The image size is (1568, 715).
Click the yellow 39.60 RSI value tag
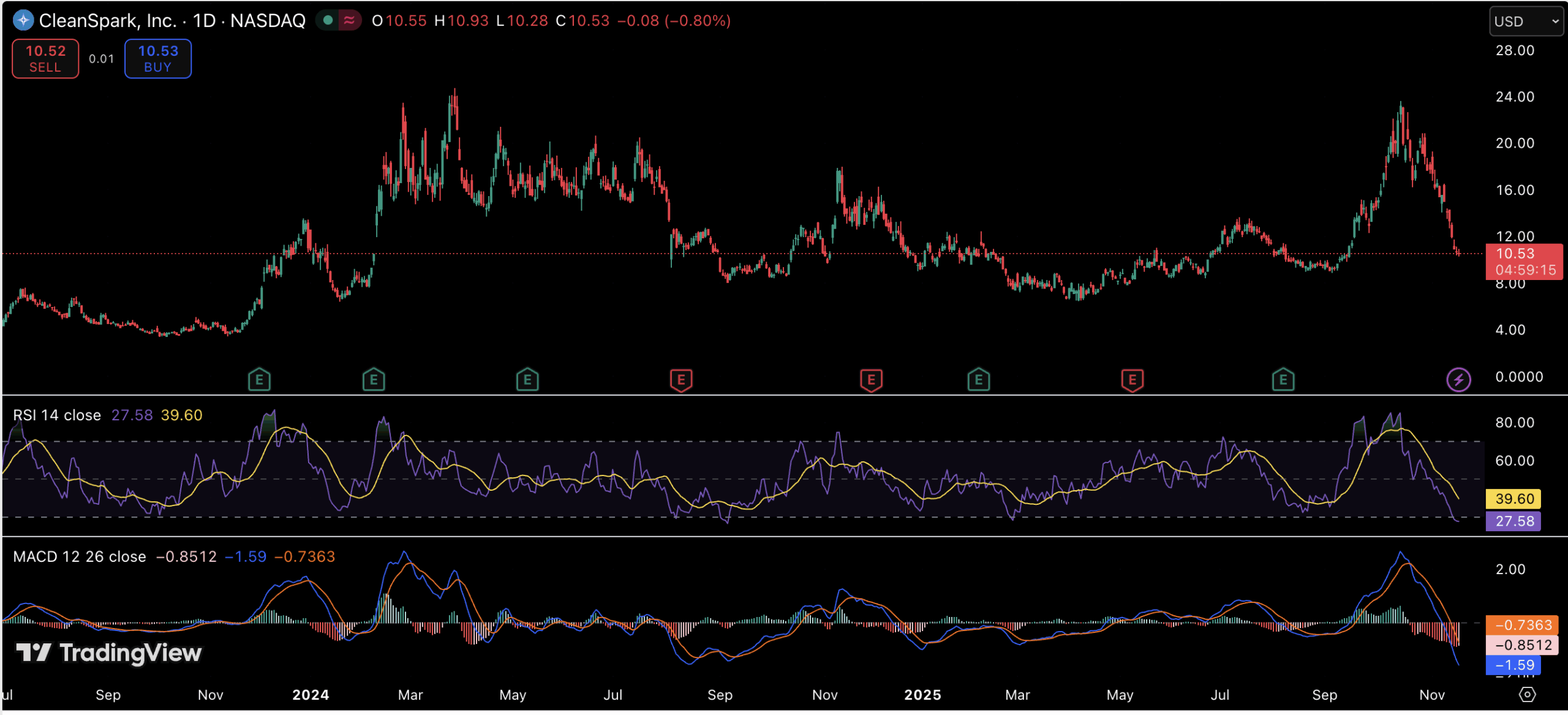(x=1513, y=499)
